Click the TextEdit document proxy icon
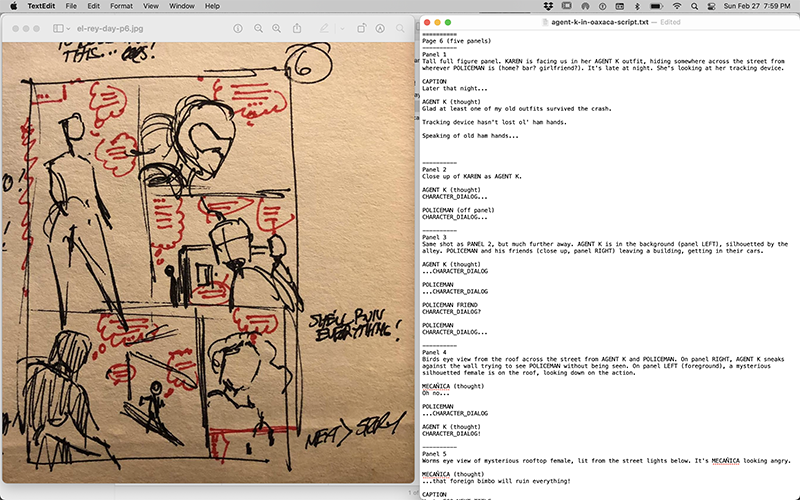Viewport: 800px width, 500px height. point(545,22)
